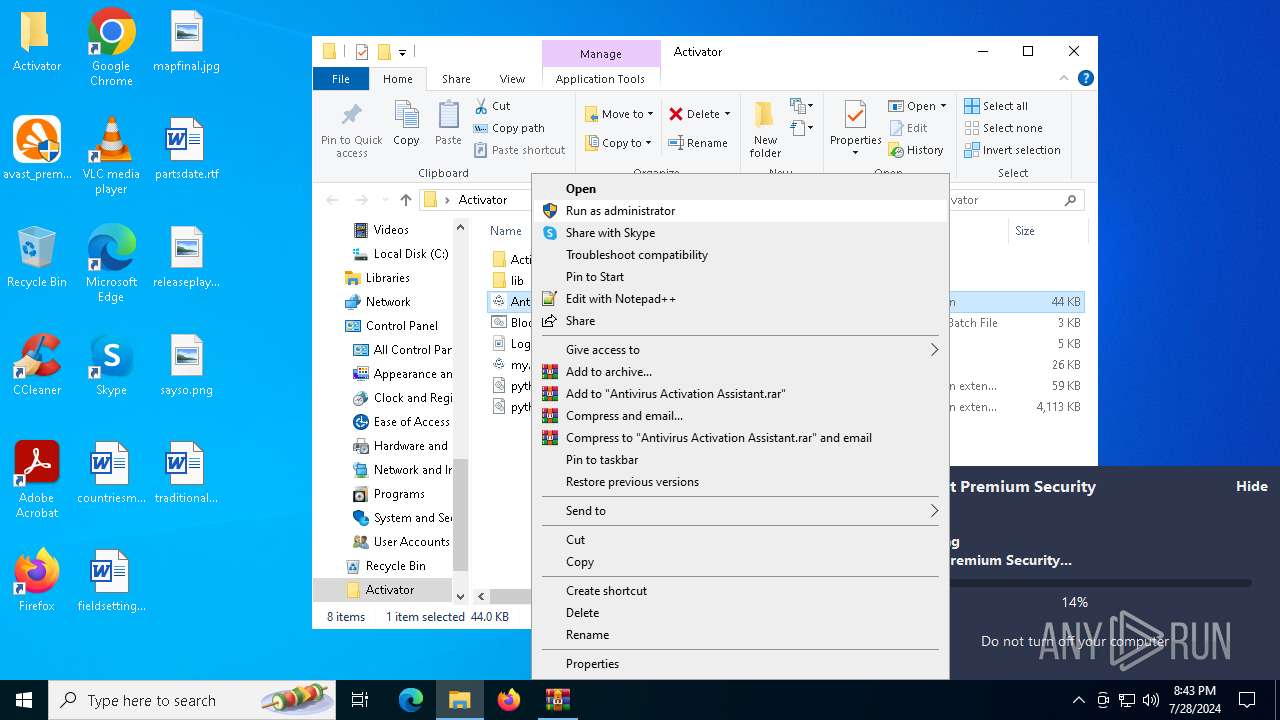Image resolution: width=1280 pixels, height=720 pixels.
Task: Select Edit with Notepad++
Action: pyautogui.click(x=740, y=299)
